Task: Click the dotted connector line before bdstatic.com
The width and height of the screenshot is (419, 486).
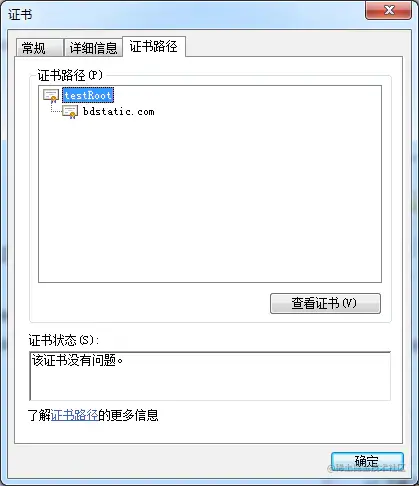Action: pyautogui.click(x=56, y=108)
